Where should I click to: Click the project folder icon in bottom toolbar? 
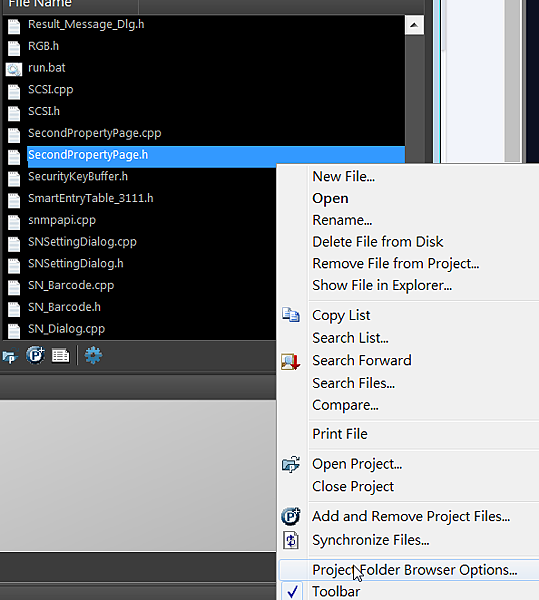tap(10, 356)
